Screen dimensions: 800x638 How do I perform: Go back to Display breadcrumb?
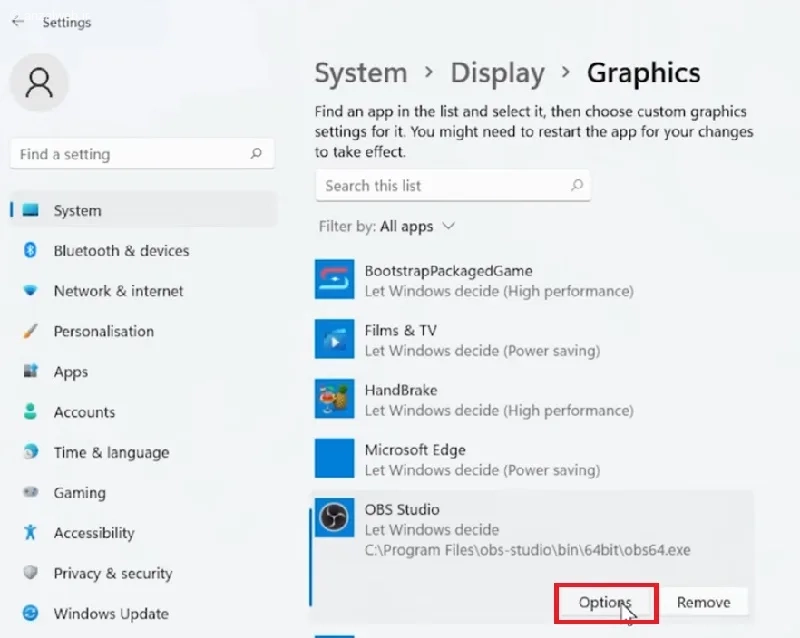point(497,73)
